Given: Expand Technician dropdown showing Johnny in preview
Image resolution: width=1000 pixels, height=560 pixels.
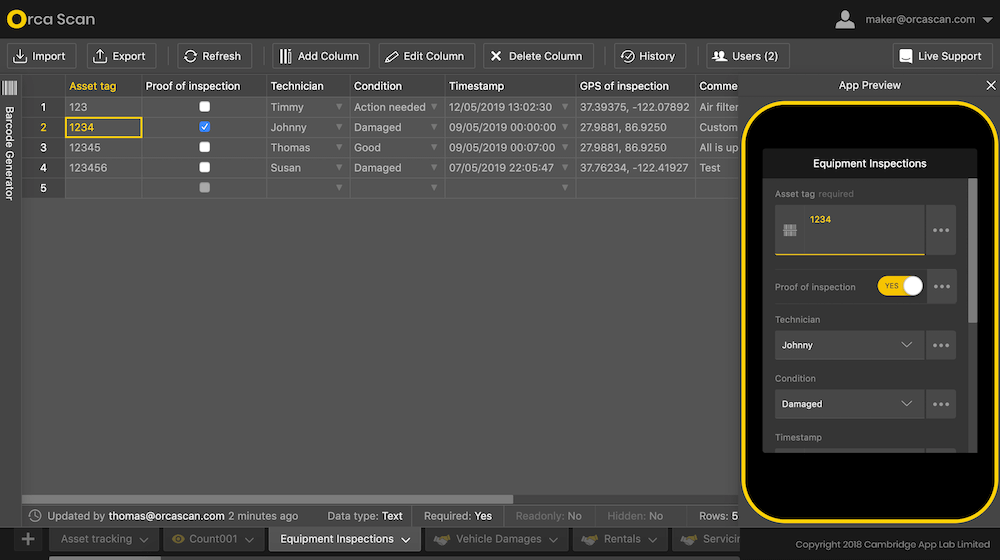Looking at the screenshot, I should pyautogui.click(x=850, y=345).
